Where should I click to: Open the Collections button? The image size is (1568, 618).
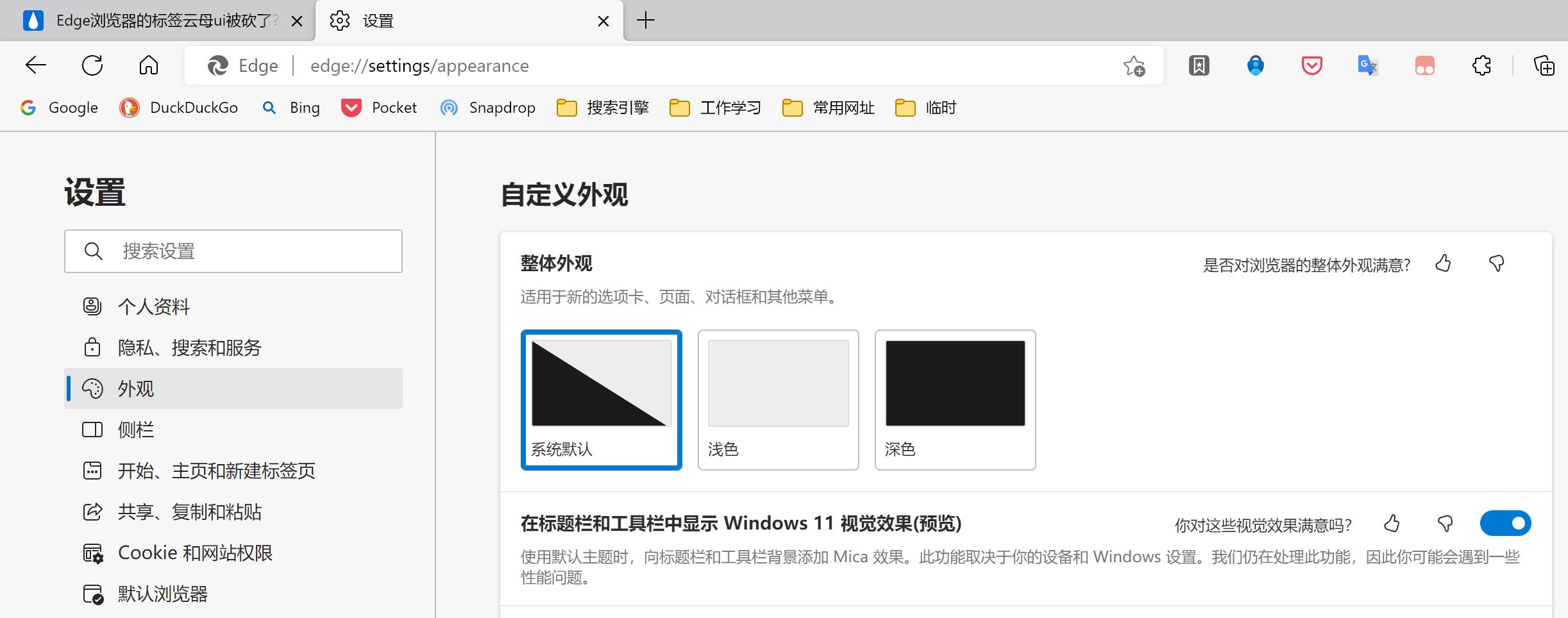[x=1544, y=65]
